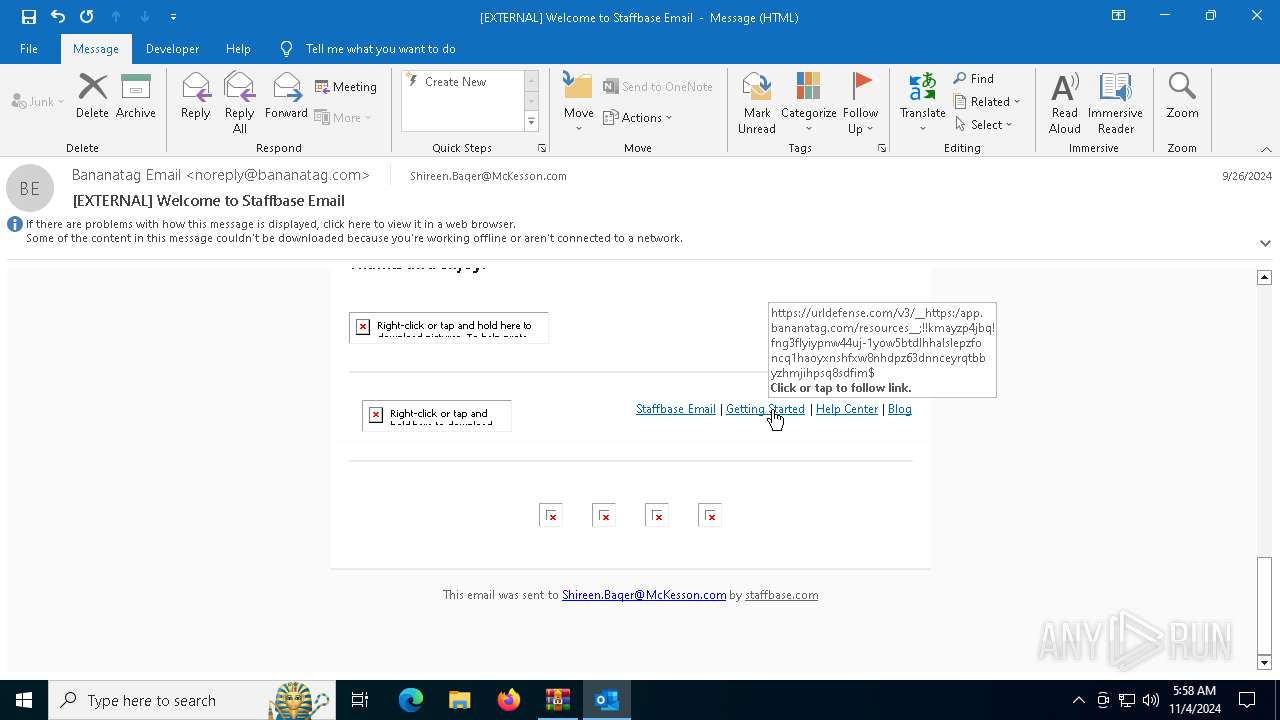
Task: Expand the message header with the chevron
Action: tap(1265, 243)
